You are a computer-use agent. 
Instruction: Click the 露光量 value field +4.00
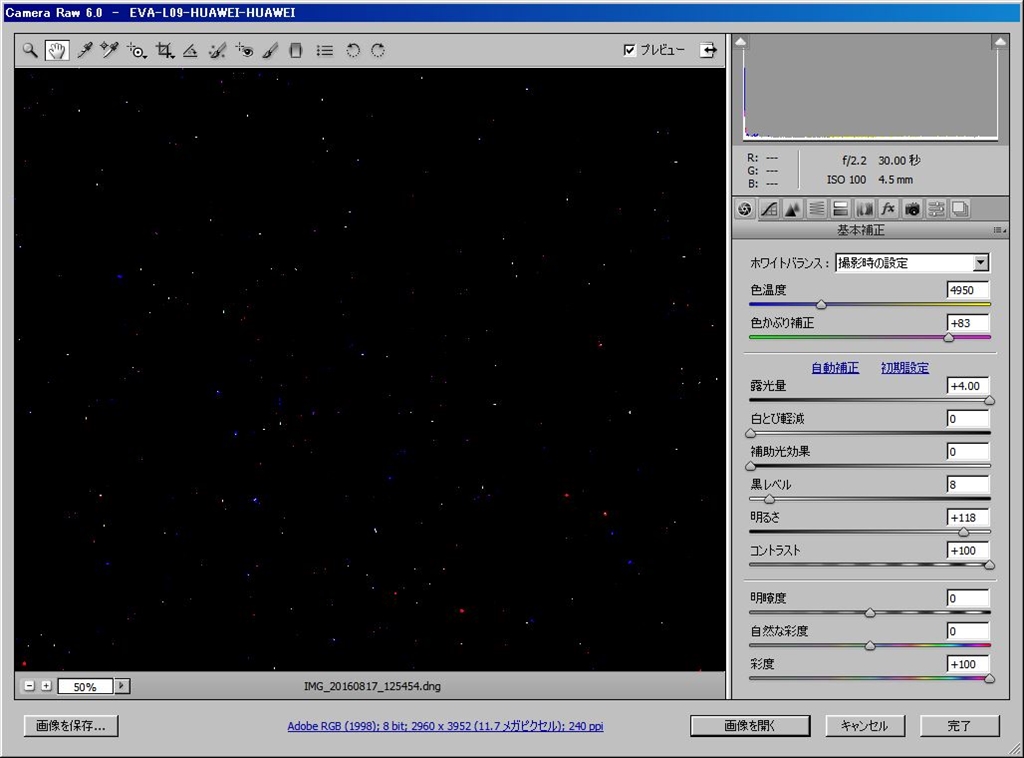click(968, 386)
